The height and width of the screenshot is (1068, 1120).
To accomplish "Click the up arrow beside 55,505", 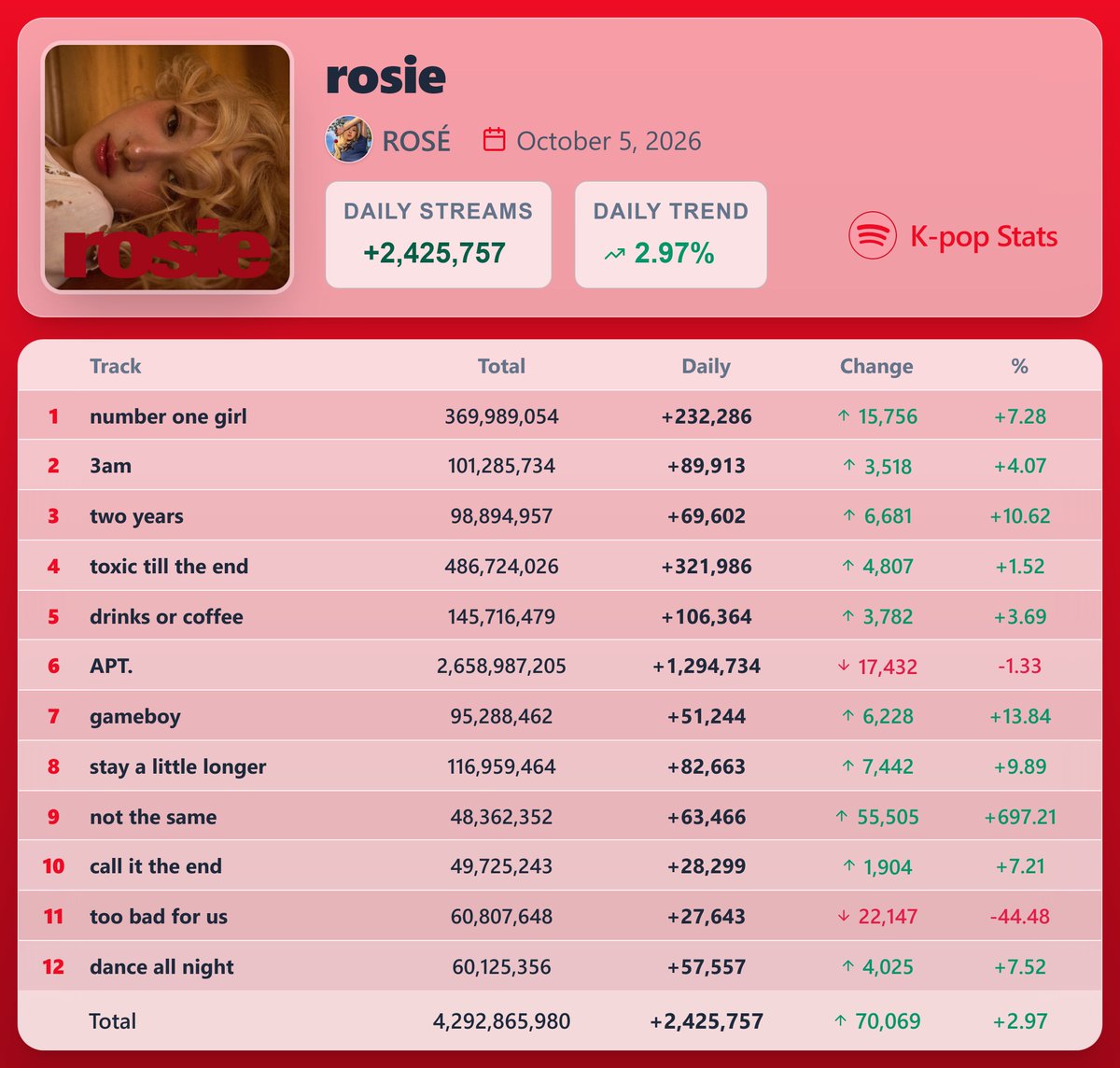I will tap(843, 817).
